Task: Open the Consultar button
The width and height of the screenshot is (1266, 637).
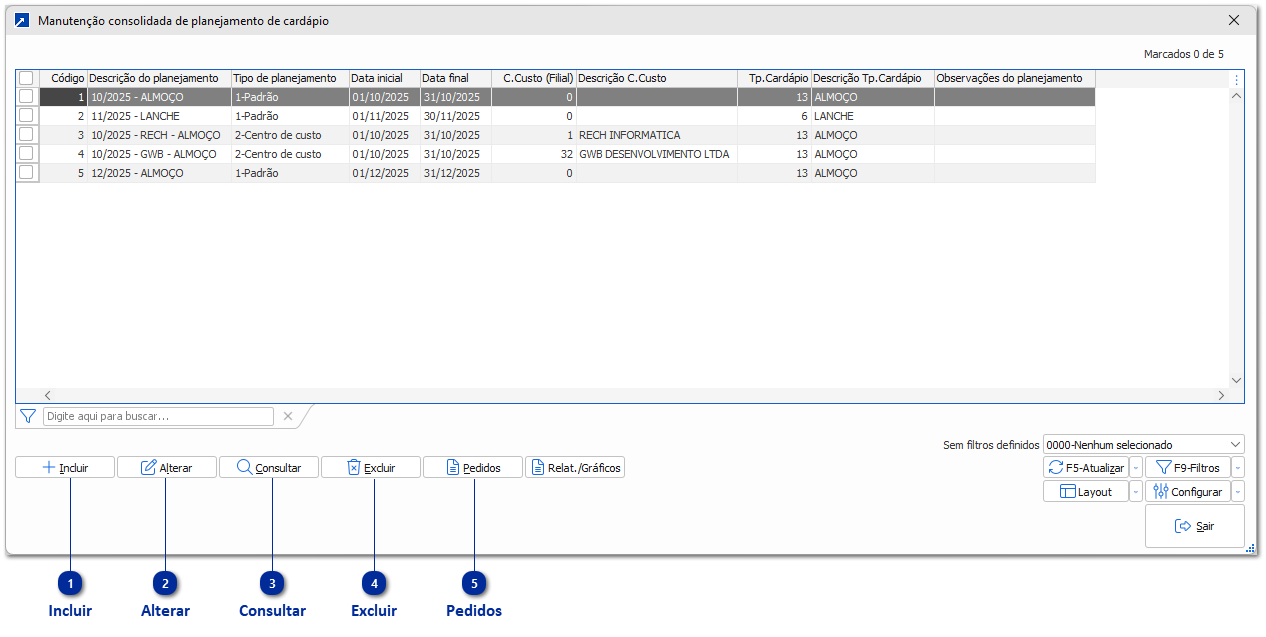Action: 269,467
